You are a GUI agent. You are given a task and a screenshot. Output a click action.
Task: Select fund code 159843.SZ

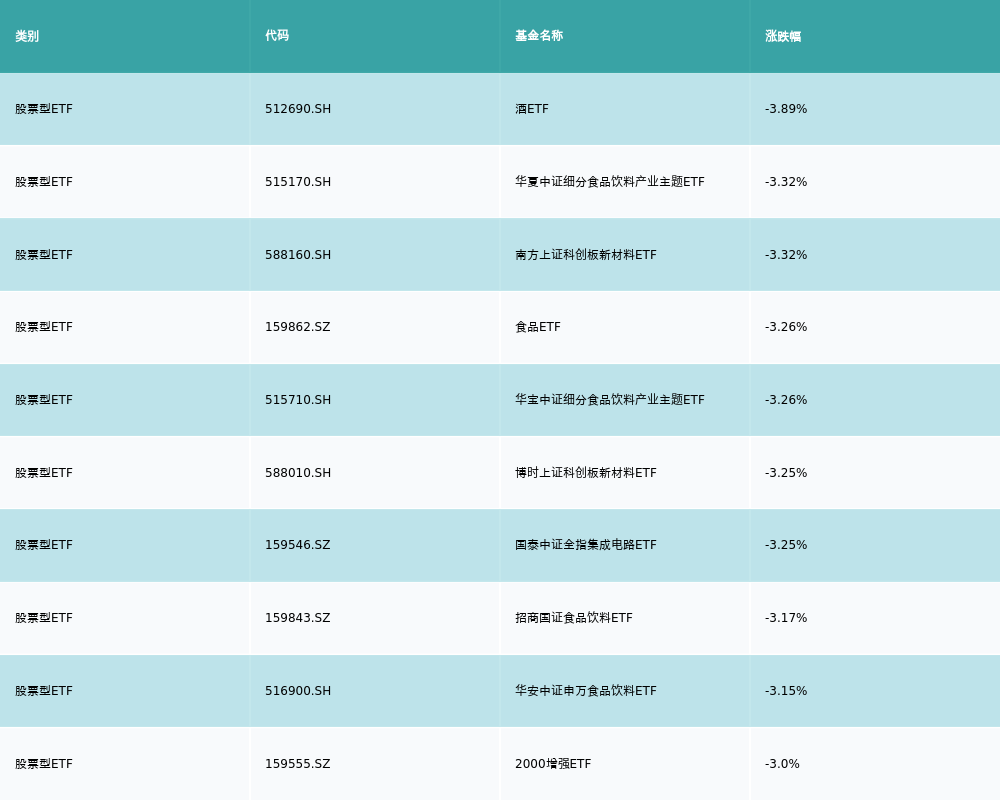[x=298, y=618]
